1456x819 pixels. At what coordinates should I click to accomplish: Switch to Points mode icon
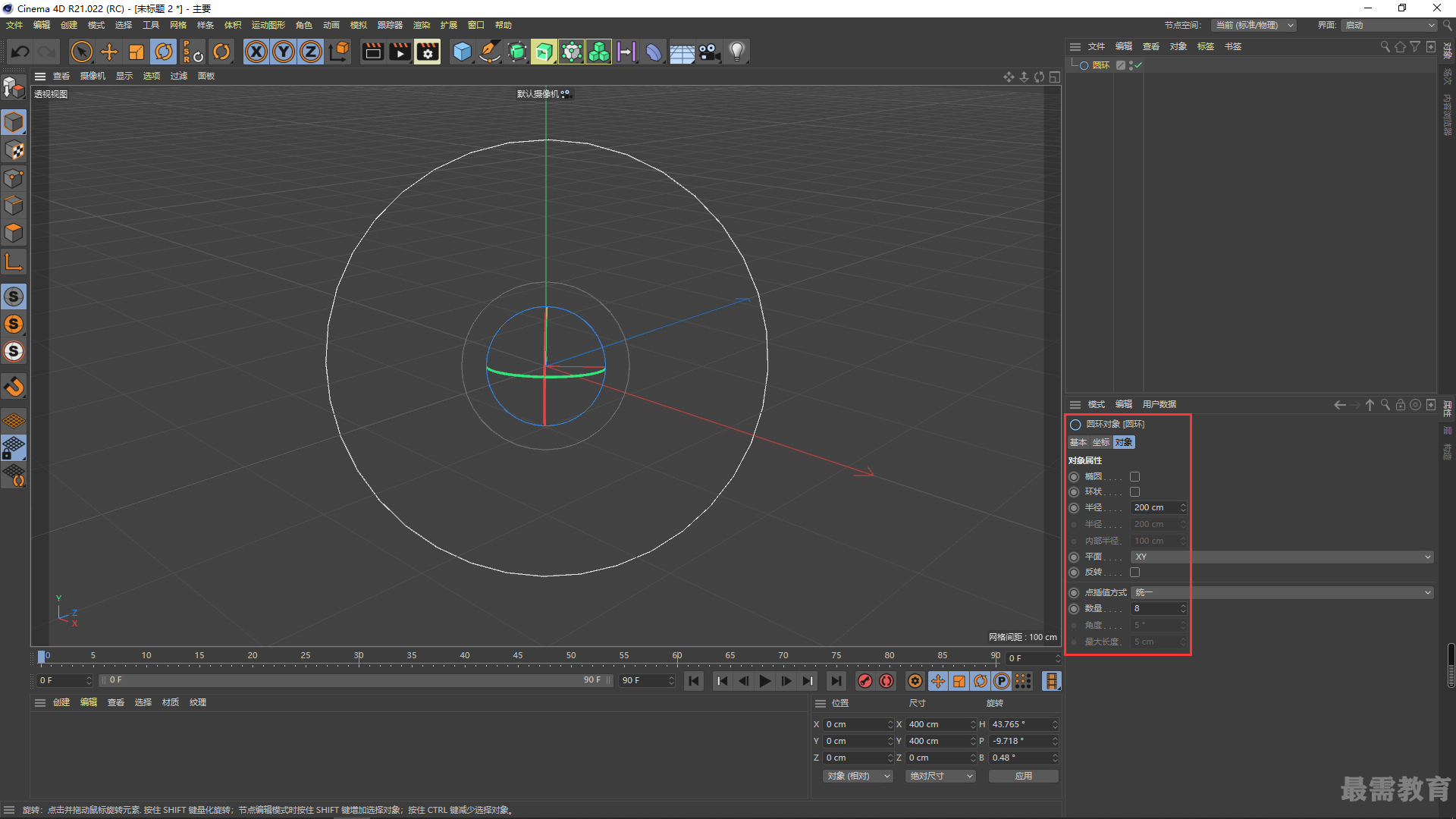(x=14, y=178)
